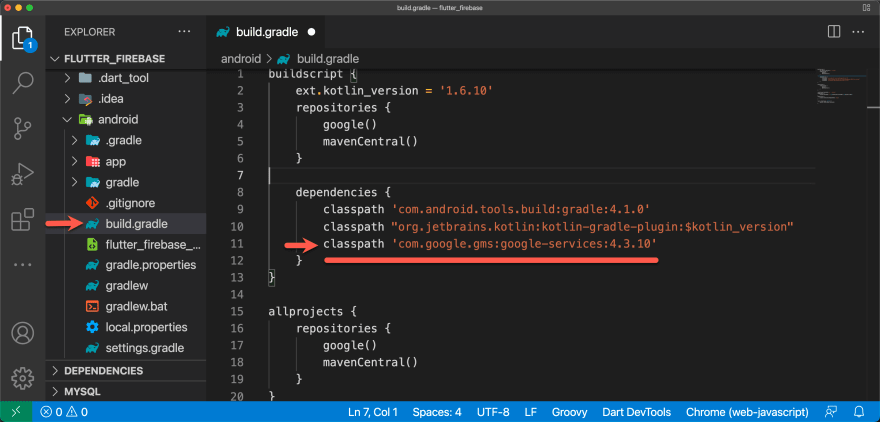The width and height of the screenshot is (880, 422).
Task: Open Explorer views and more actions menu
Action: point(184,32)
